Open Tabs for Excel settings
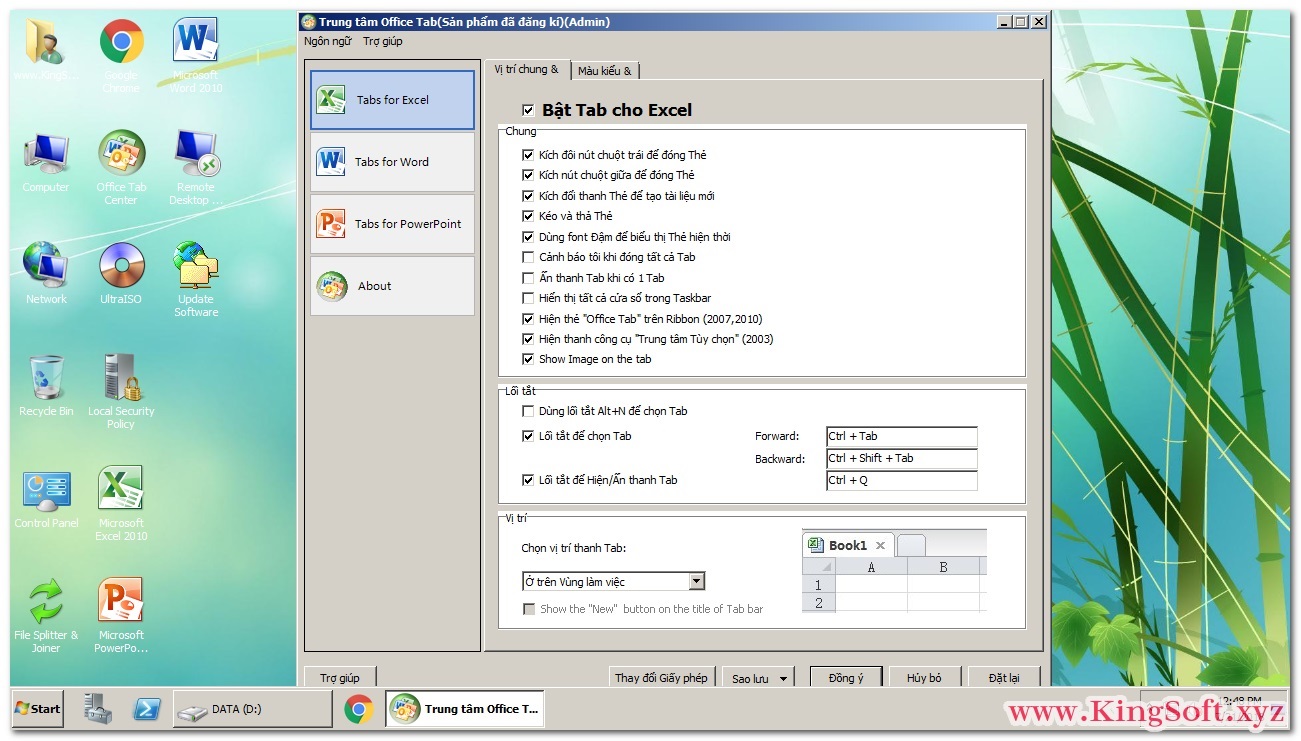This screenshot has width=1301, height=741. point(392,100)
